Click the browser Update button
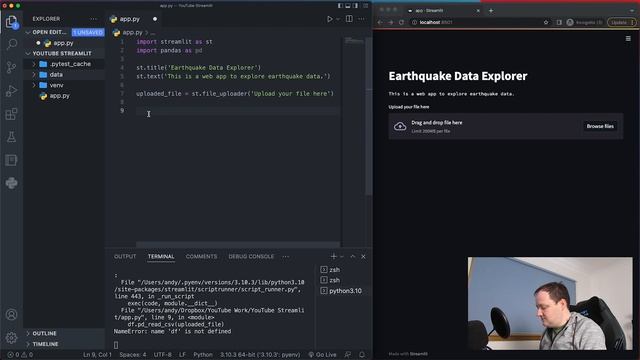This screenshot has height=360, width=640. point(621,22)
